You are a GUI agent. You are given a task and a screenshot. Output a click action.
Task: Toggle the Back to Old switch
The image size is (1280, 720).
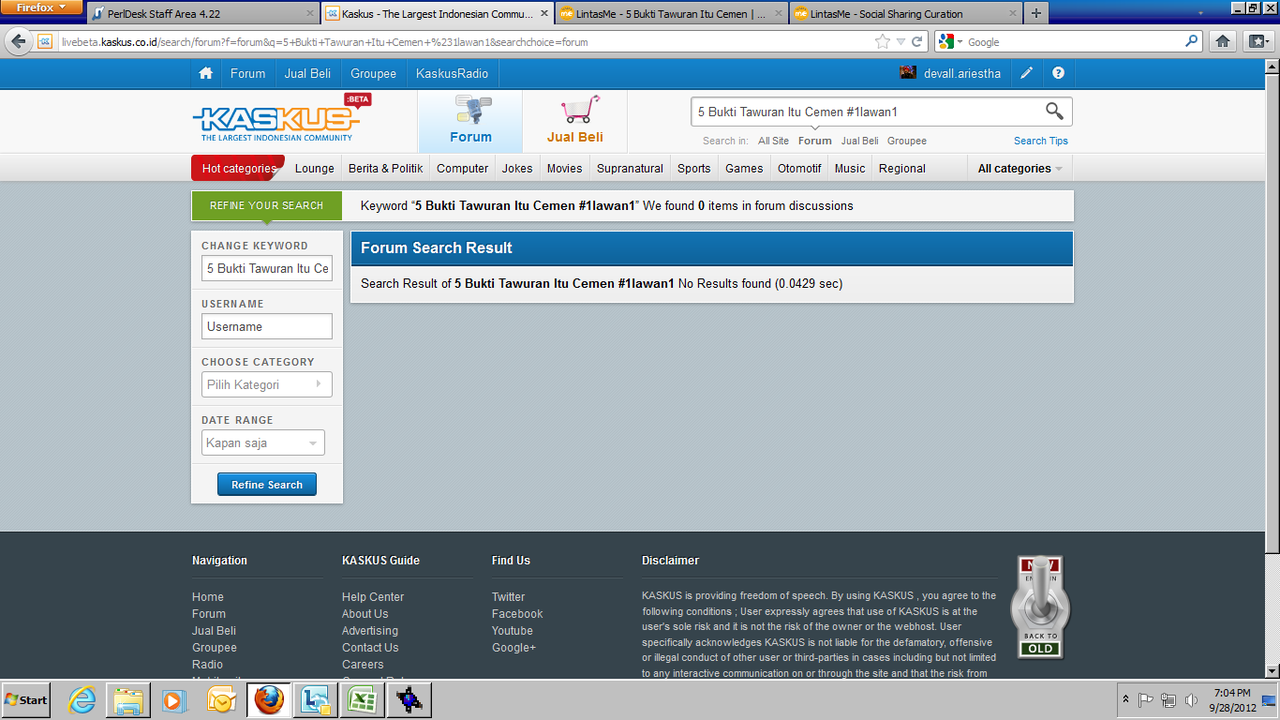pos(1040,607)
